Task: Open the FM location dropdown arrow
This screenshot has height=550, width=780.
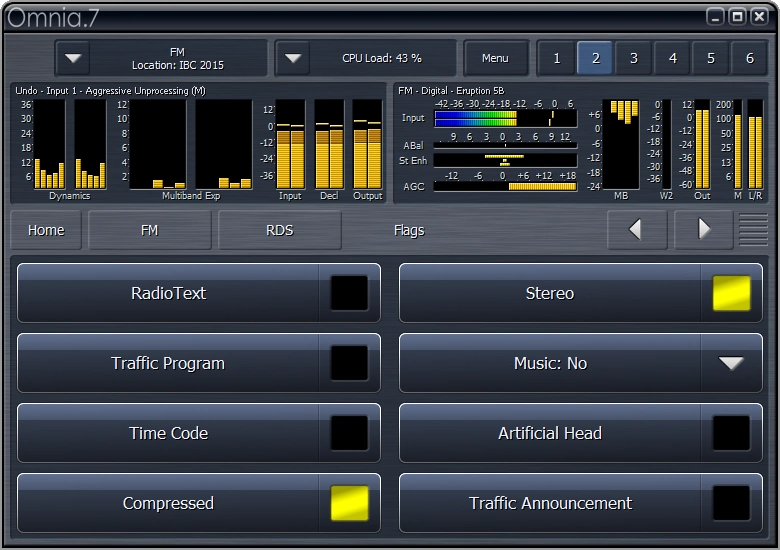Action: point(73,58)
